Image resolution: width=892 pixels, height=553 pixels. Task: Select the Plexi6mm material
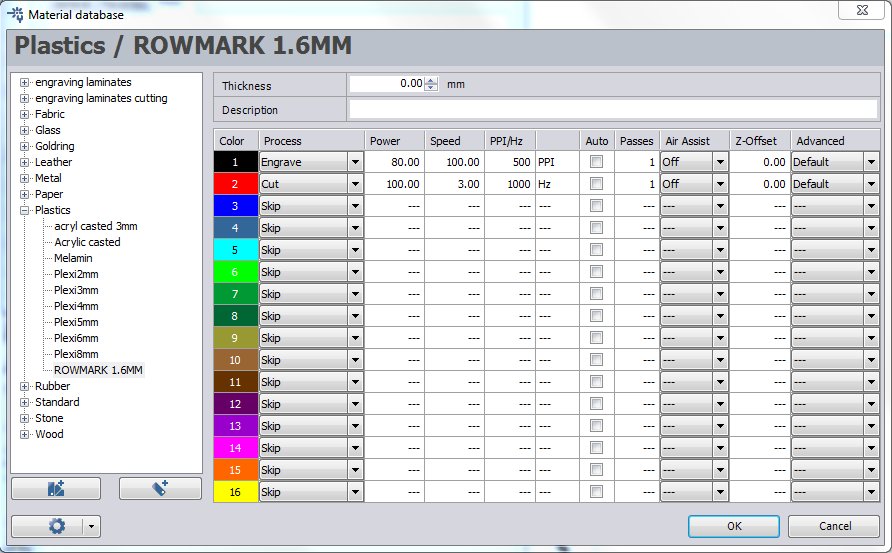tap(76, 338)
